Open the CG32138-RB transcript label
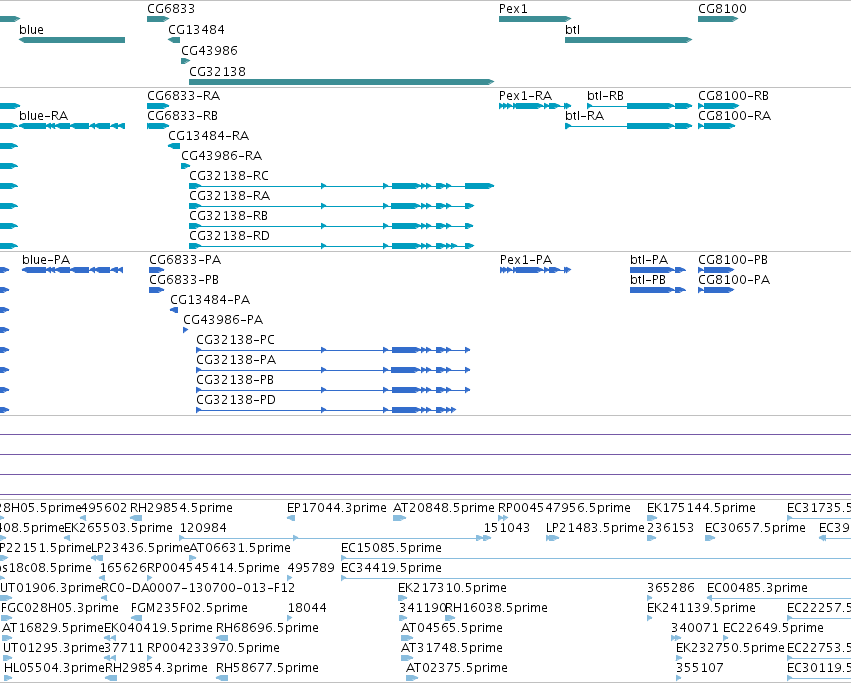Image resolution: width=851 pixels, height=683 pixels. pos(228,216)
